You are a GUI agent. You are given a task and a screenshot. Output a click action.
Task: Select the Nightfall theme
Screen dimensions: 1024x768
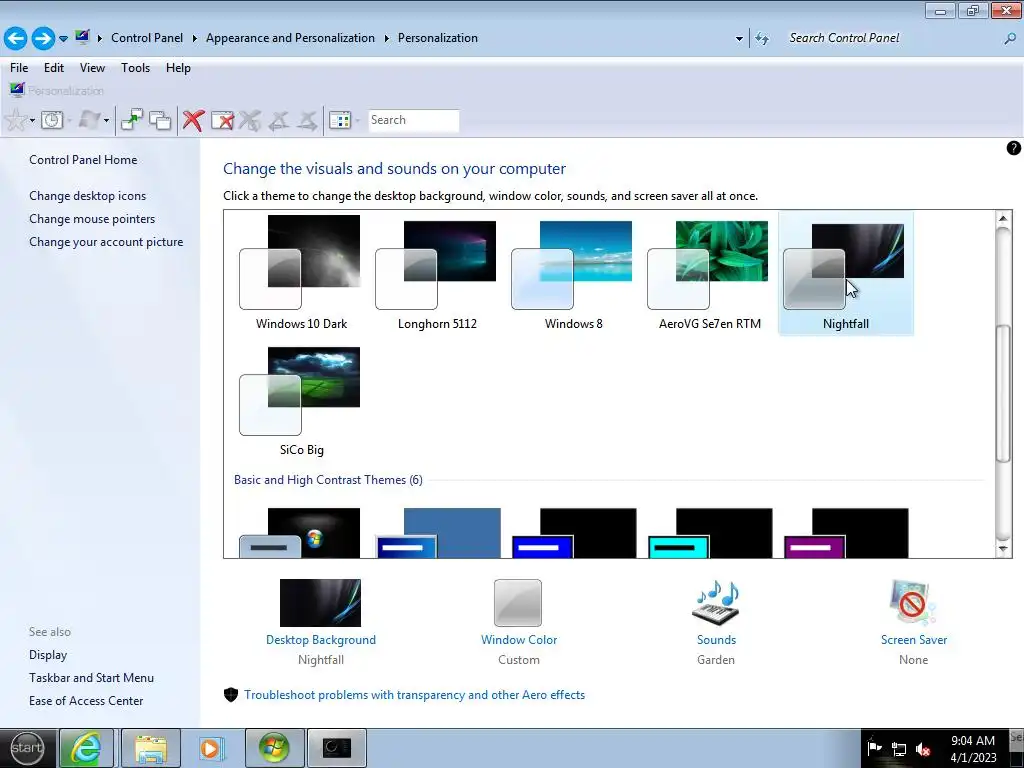(x=846, y=273)
